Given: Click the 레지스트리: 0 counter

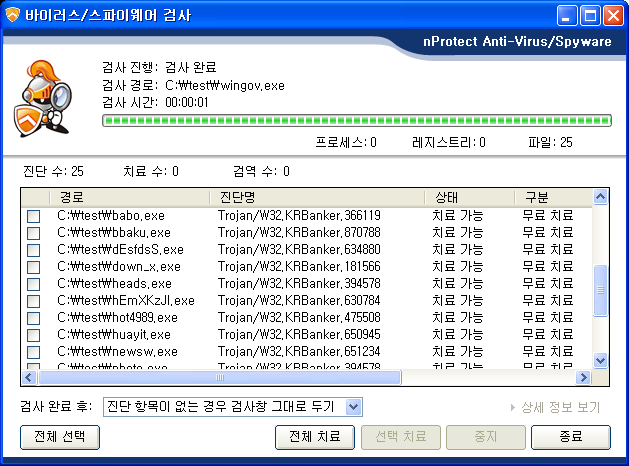Looking at the screenshot, I should (x=449, y=142).
